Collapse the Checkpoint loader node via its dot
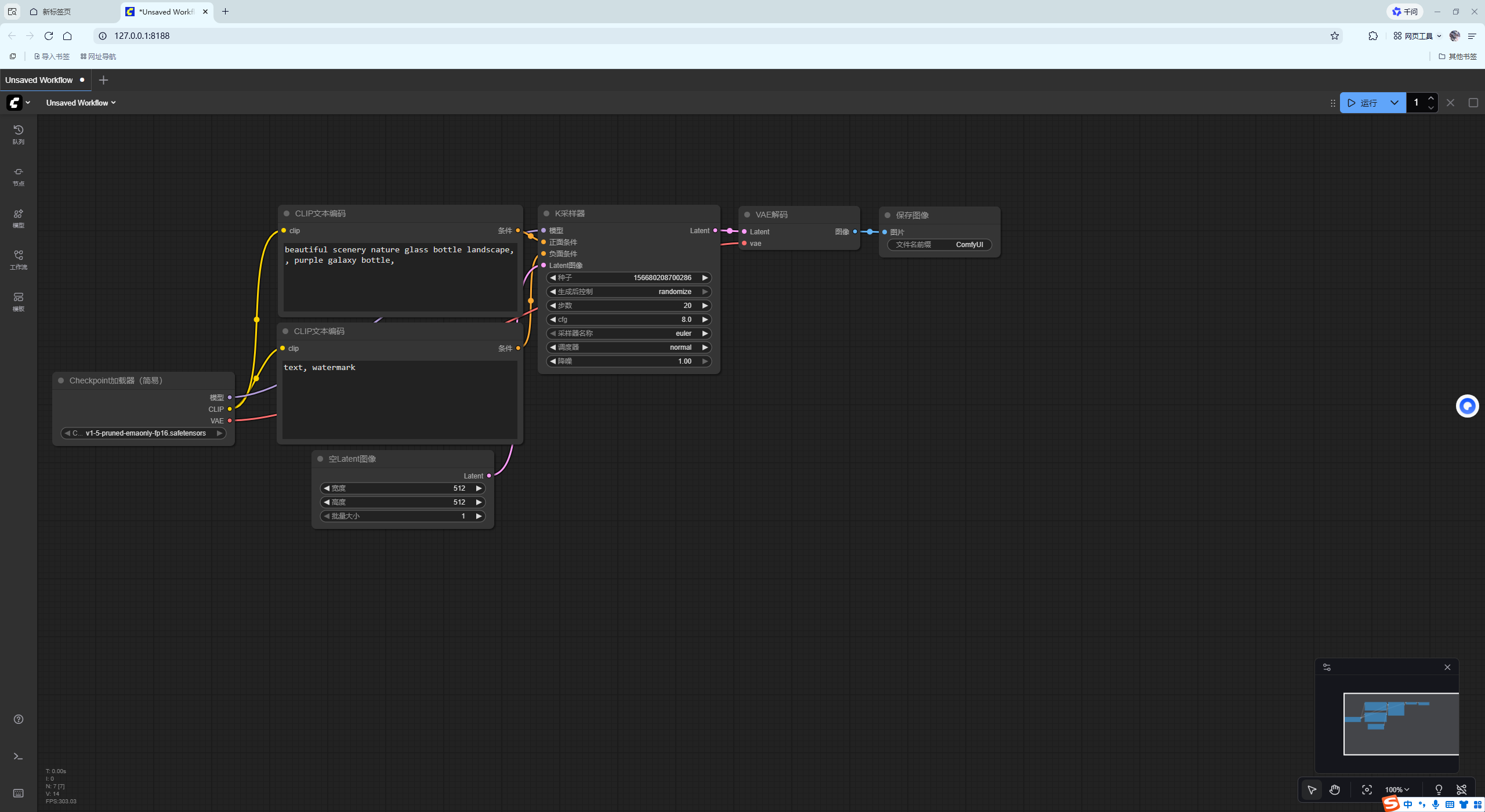Screen dimensions: 1485x812 [x=61, y=380]
